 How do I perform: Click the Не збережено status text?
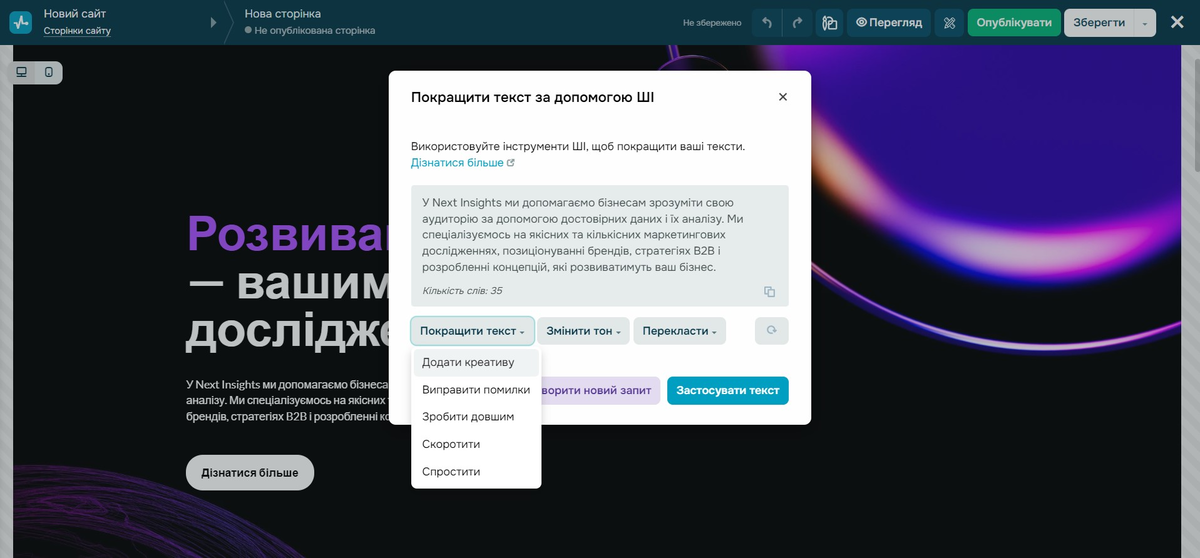712,22
